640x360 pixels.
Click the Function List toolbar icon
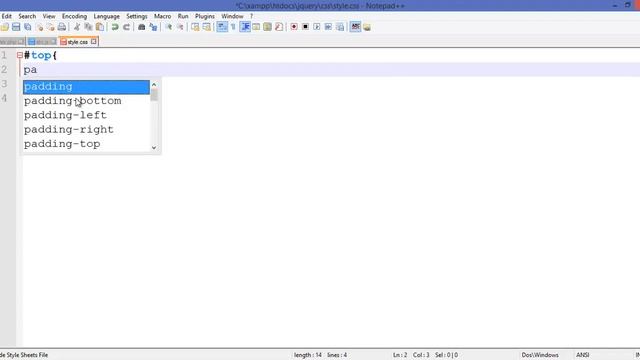click(279, 27)
